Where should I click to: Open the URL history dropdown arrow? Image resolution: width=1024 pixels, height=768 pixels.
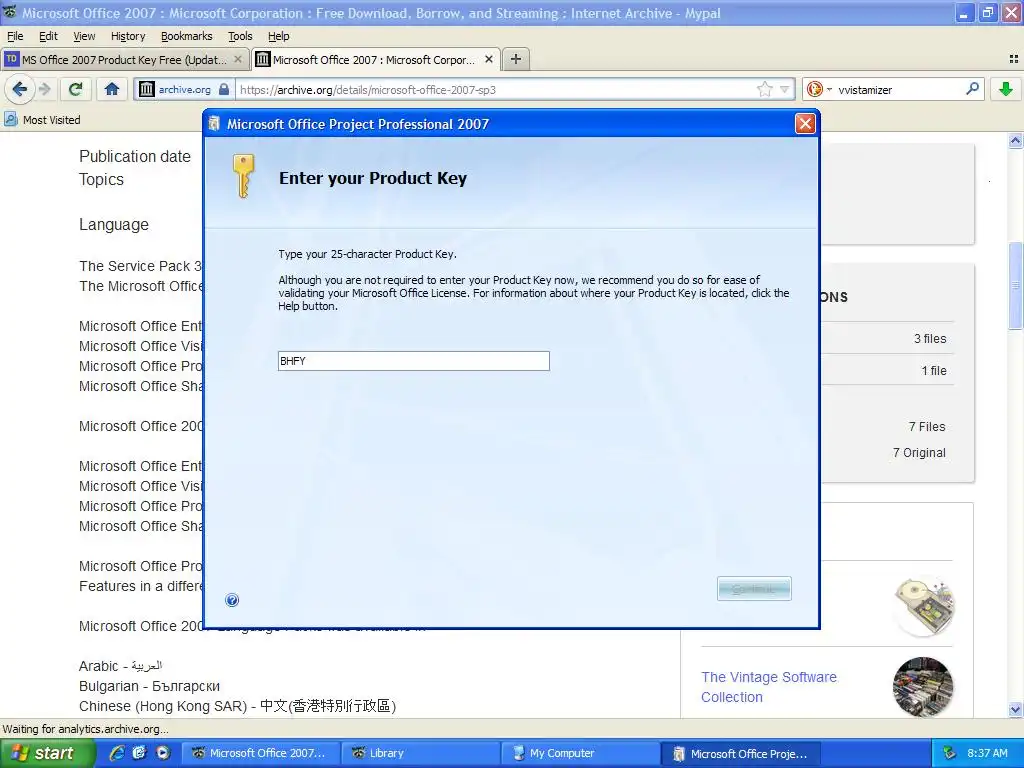784,89
